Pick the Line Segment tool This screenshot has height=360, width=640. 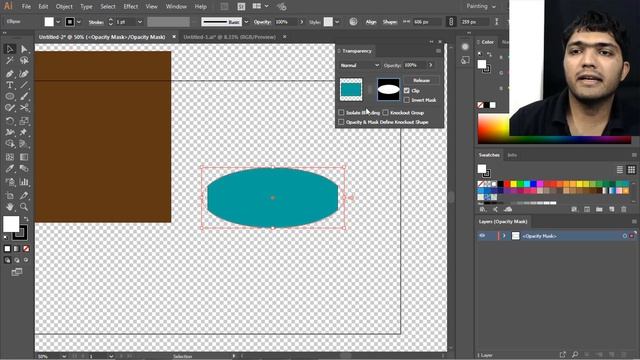24,85
